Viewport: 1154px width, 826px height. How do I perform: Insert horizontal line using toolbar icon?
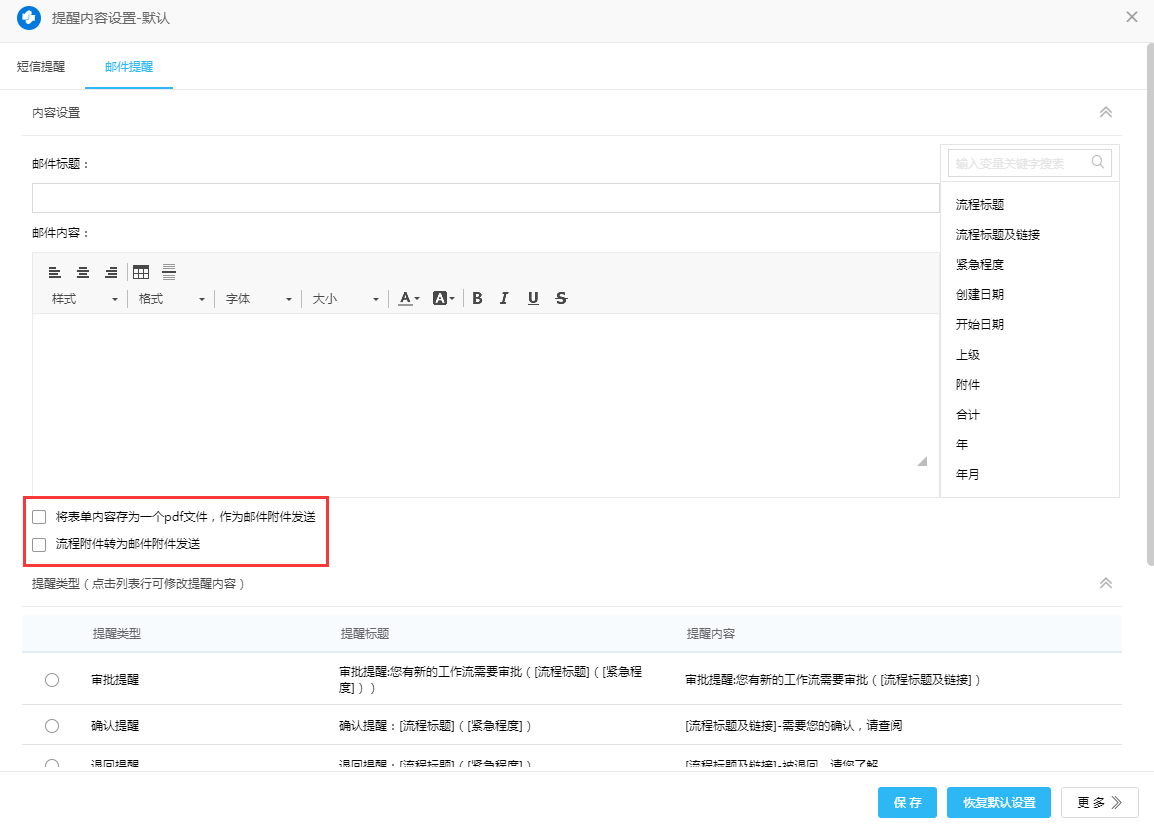[x=169, y=272]
